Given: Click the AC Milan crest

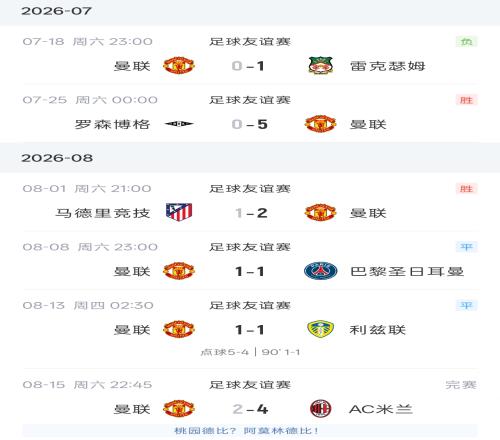Looking at the screenshot, I should (x=320, y=409).
